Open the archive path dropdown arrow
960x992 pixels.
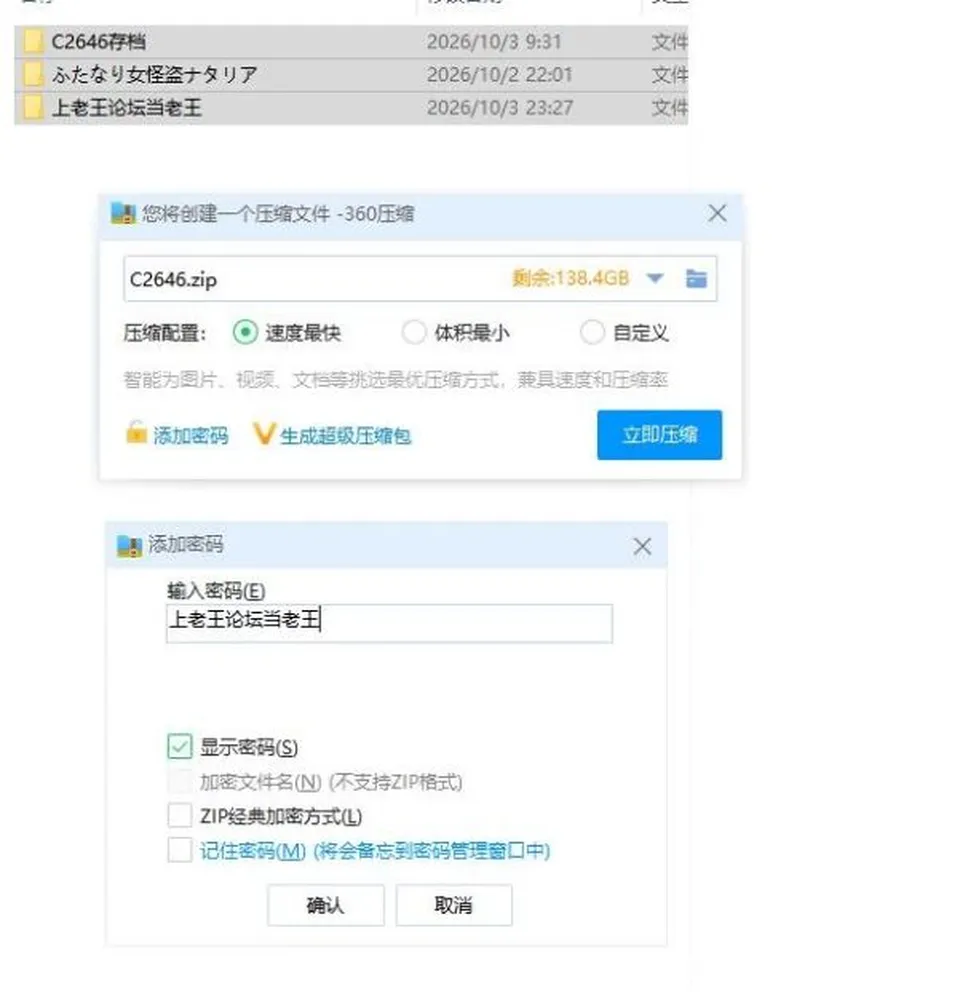point(655,278)
